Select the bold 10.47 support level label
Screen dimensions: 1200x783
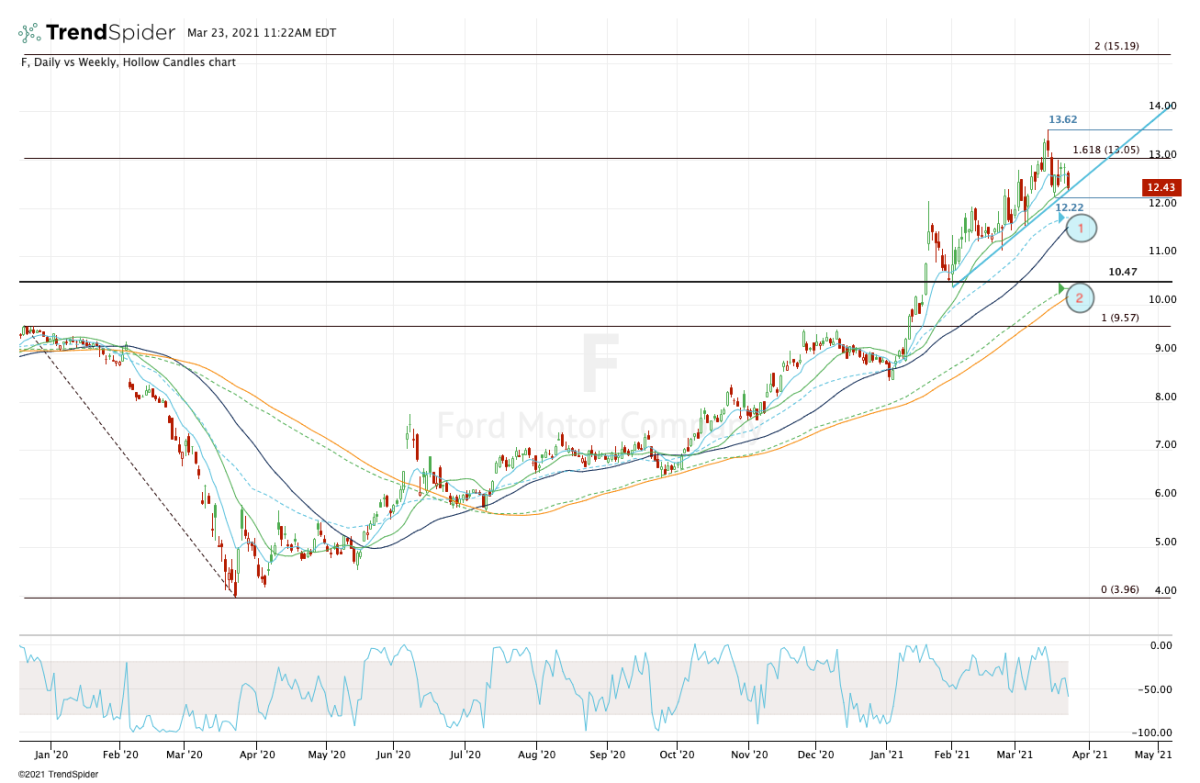click(1124, 272)
